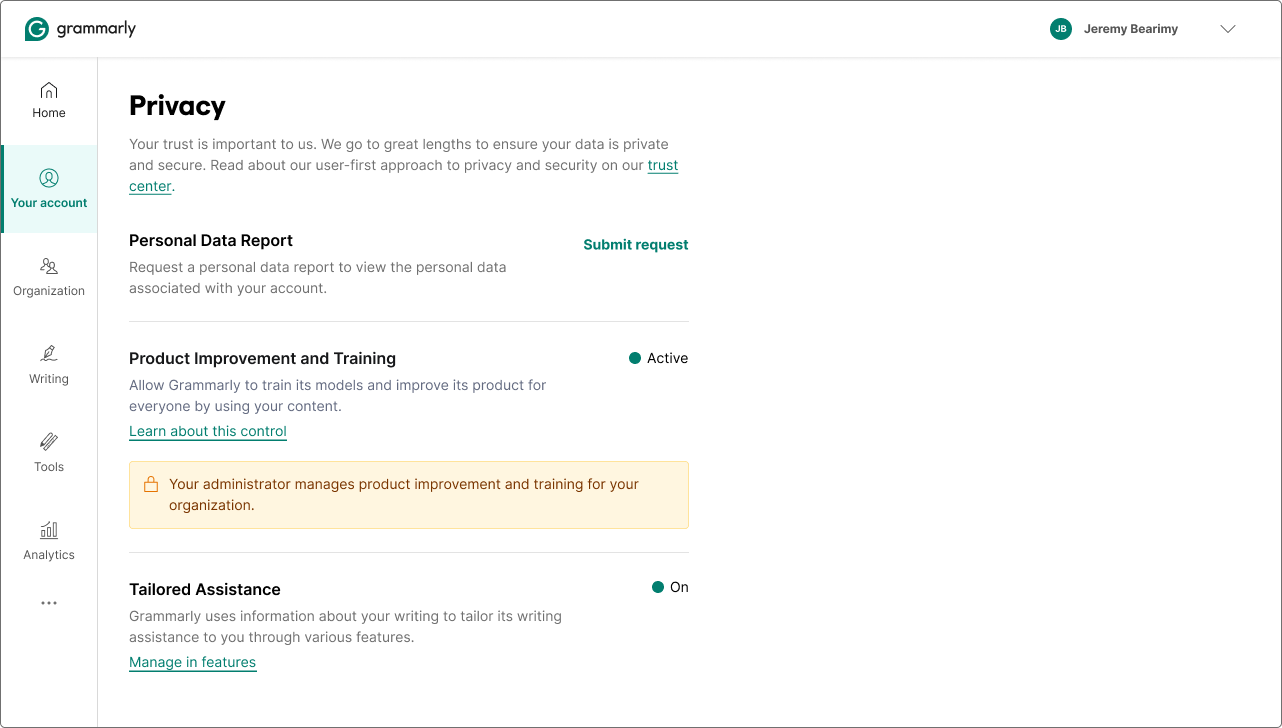Click the Tools icon in sidebar
The height and width of the screenshot is (728, 1282).
pos(48,442)
